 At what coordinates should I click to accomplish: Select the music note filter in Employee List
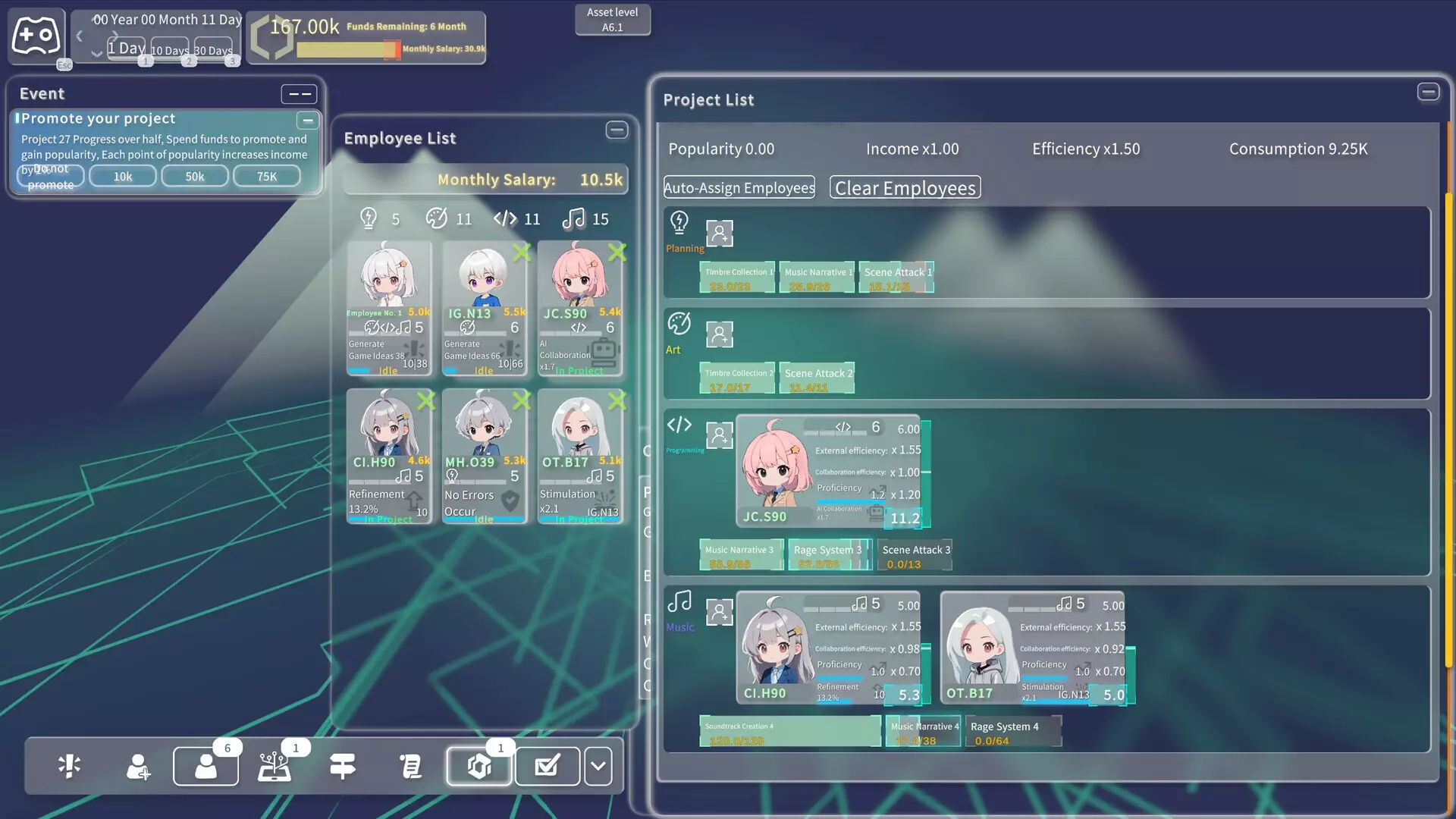(x=574, y=219)
